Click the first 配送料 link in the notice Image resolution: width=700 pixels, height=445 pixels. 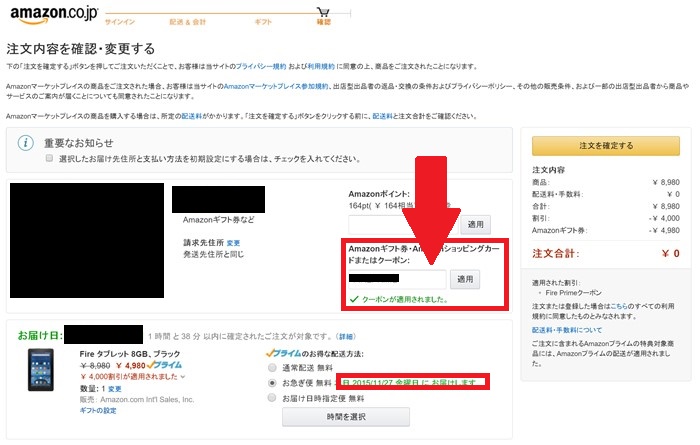(x=192, y=116)
